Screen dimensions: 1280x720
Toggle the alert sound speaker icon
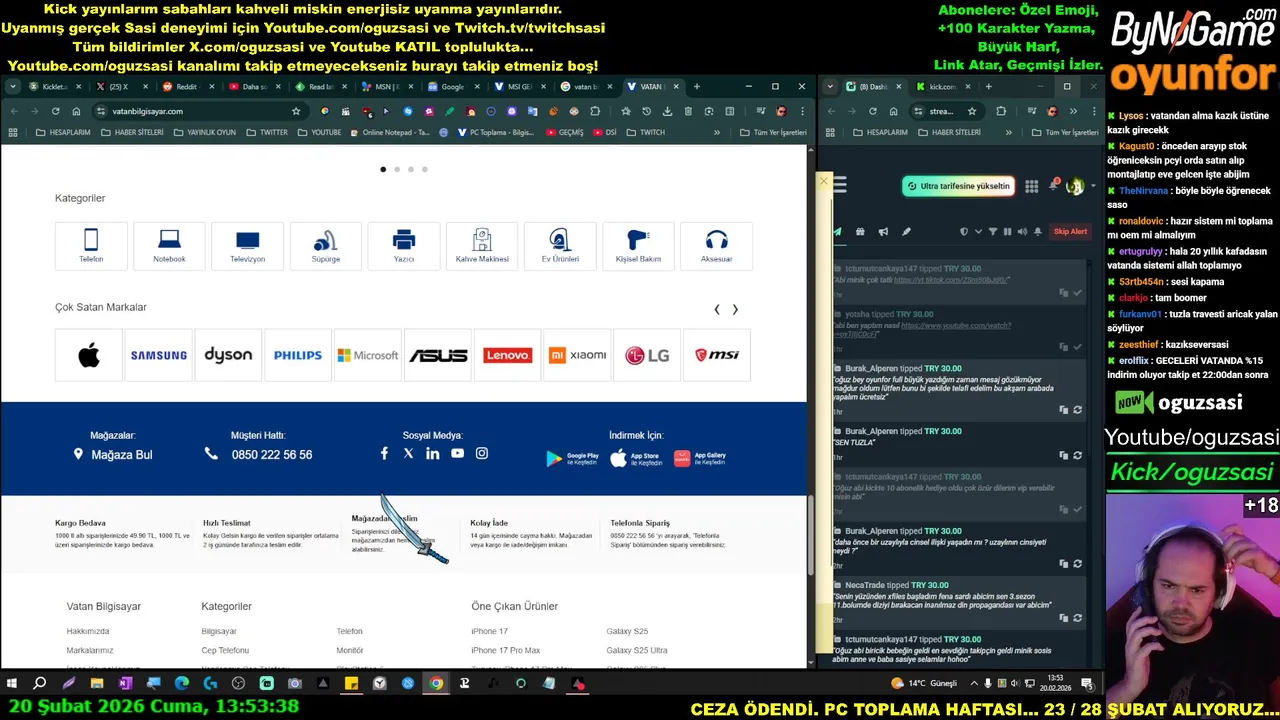(1021, 232)
